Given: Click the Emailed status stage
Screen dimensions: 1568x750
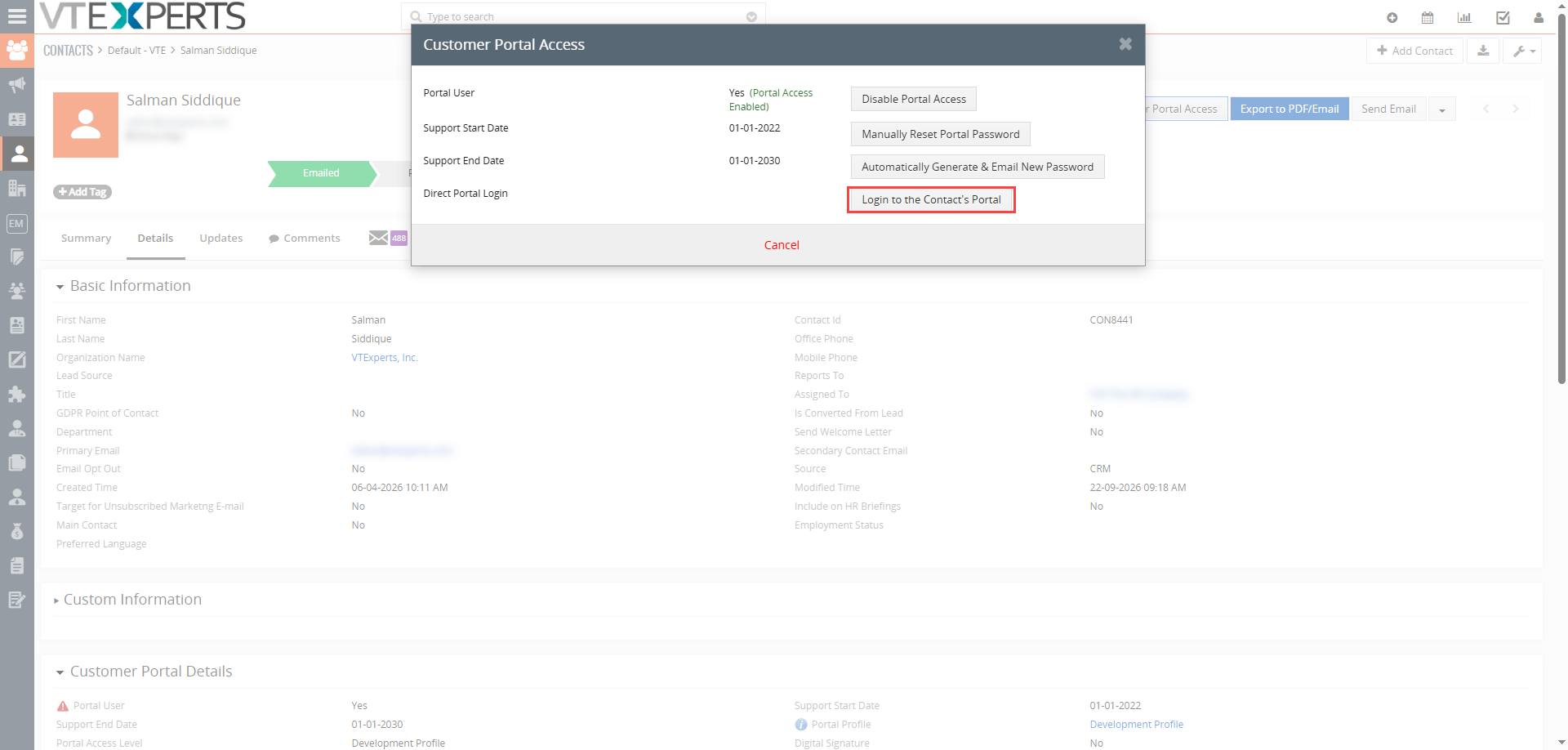Looking at the screenshot, I should tap(322, 173).
